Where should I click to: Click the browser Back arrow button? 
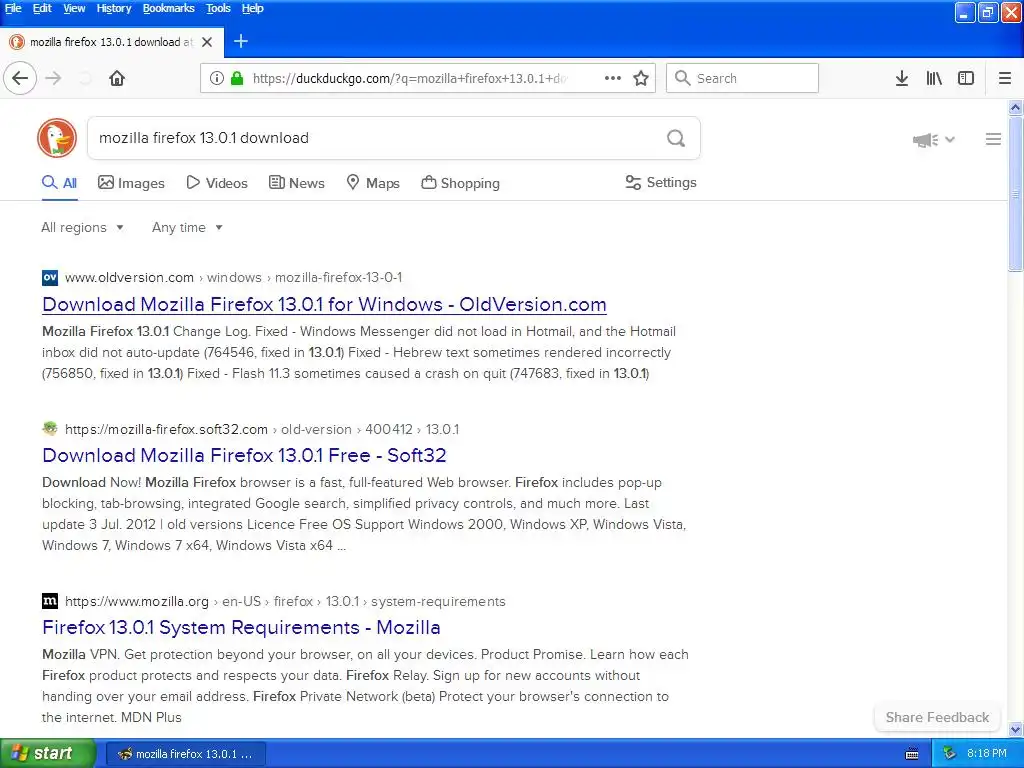tap(20, 78)
